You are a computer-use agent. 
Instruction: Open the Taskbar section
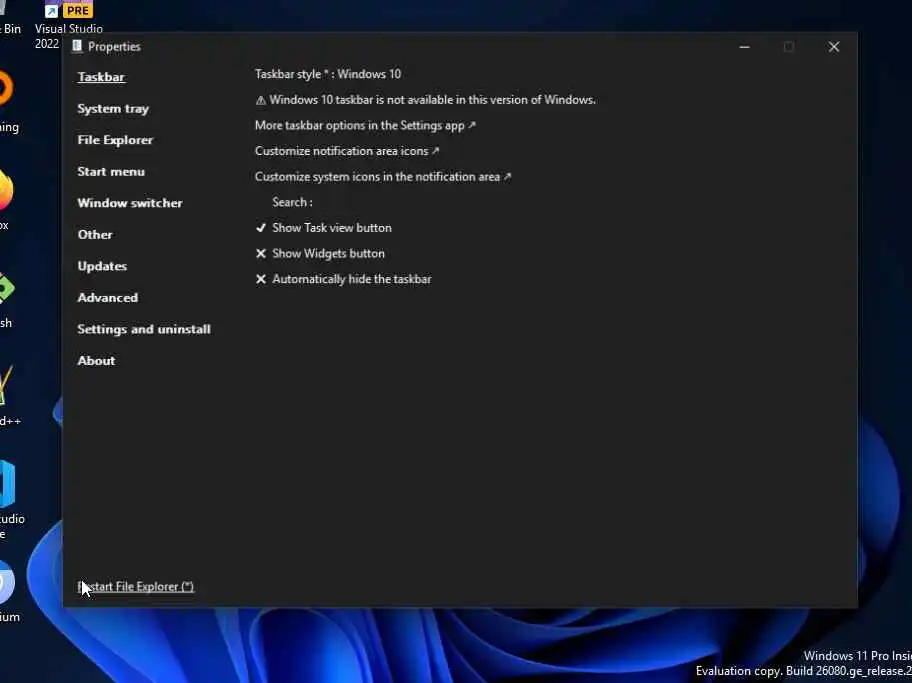(101, 77)
